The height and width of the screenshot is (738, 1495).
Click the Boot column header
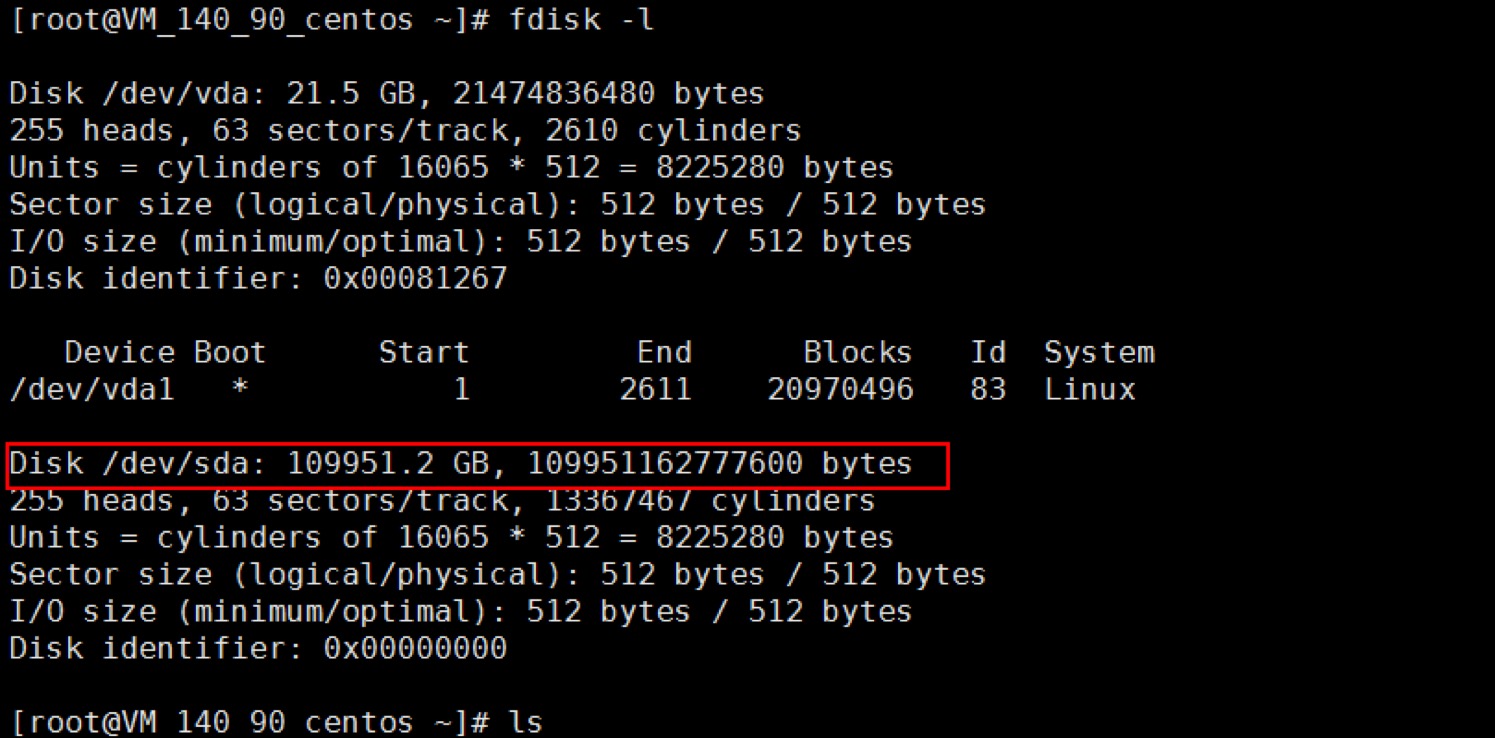(230, 352)
